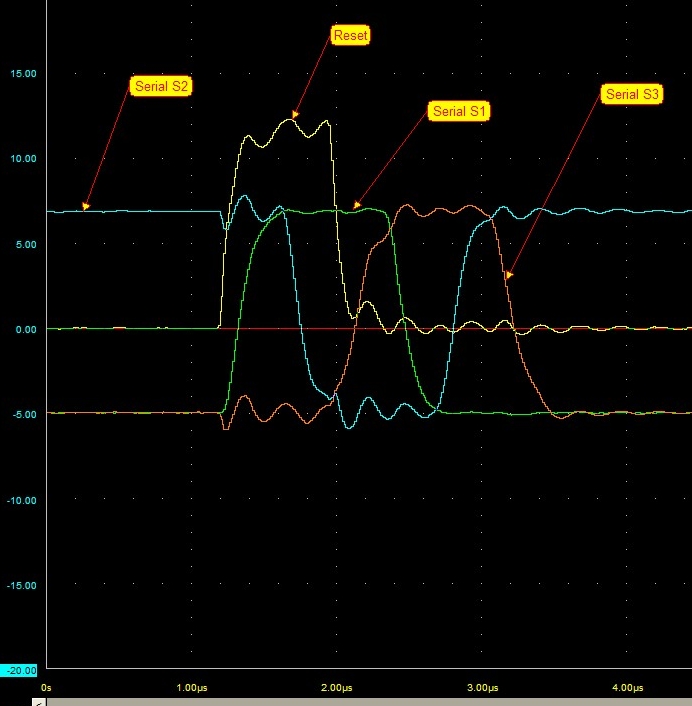Click the Serial S2 annotation label
This screenshot has width=692, height=706.
click(160, 86)
